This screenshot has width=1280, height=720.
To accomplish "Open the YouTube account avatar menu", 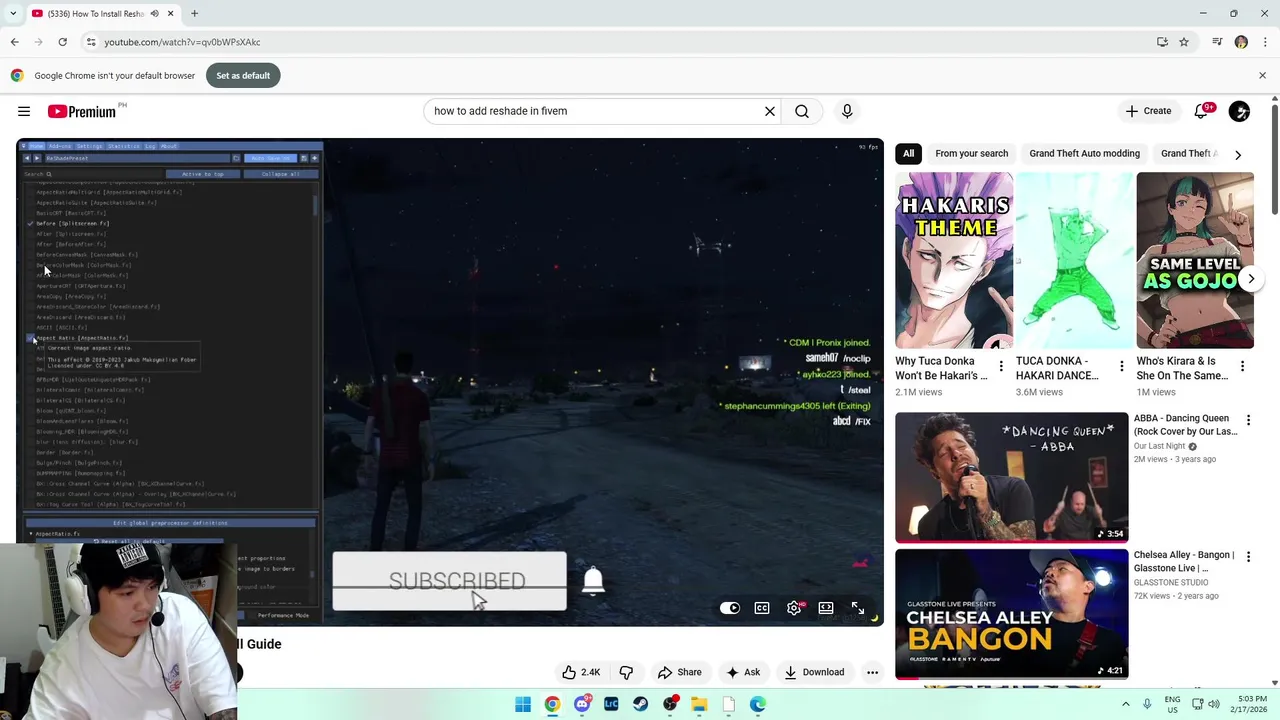I will (x=1239, y=111).
